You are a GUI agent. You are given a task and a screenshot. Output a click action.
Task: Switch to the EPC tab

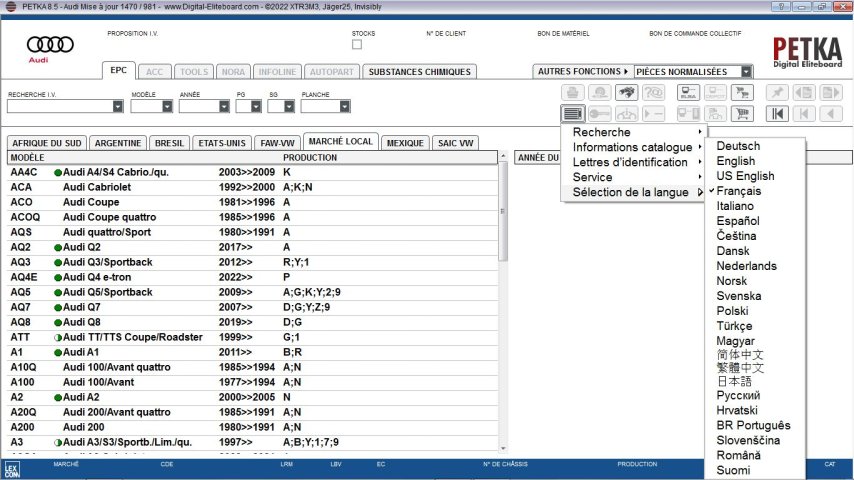pyautogui.click(x=118, y=70)
